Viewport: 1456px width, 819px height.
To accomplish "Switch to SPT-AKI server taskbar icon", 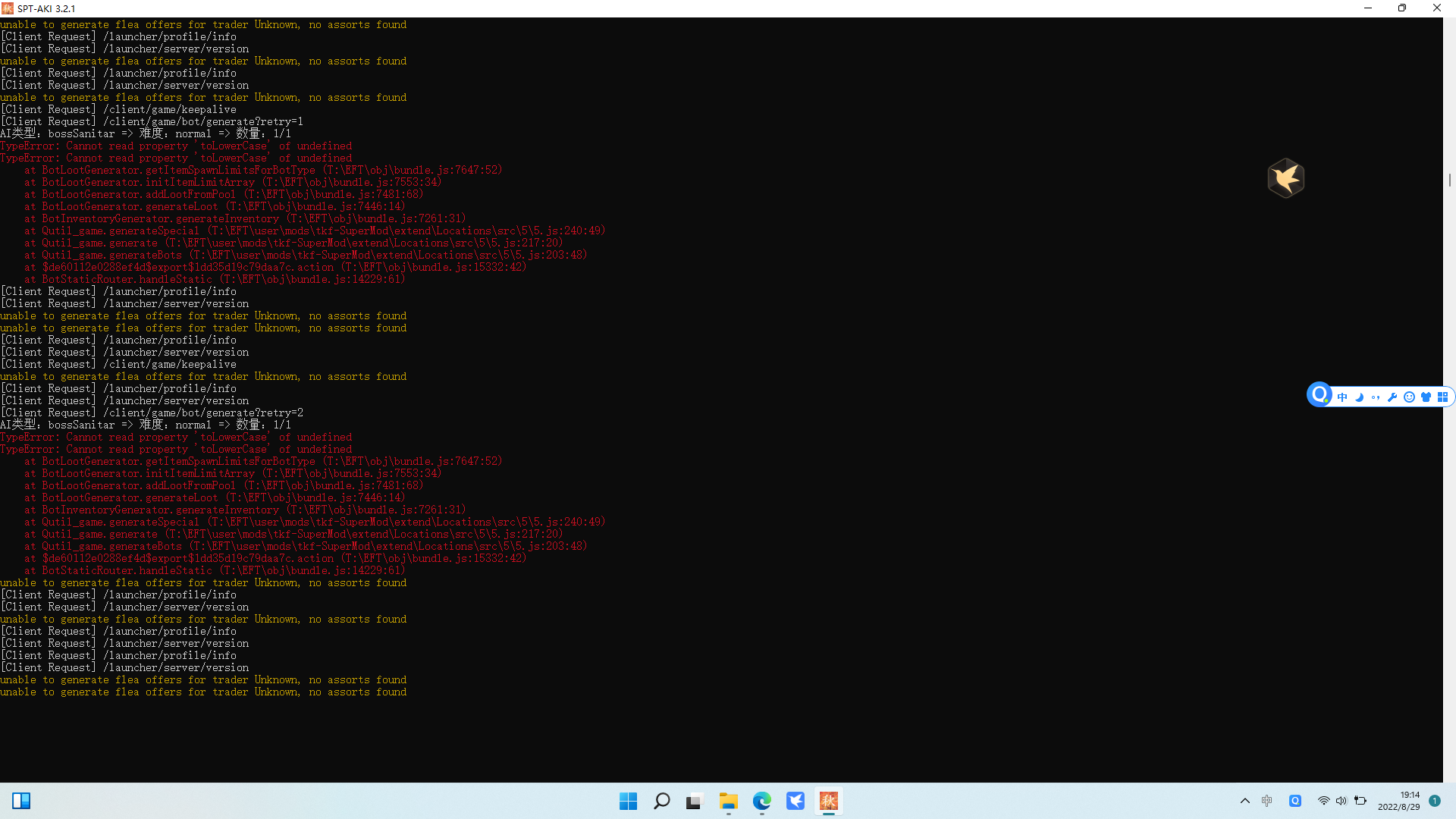I will click(828, 801).
